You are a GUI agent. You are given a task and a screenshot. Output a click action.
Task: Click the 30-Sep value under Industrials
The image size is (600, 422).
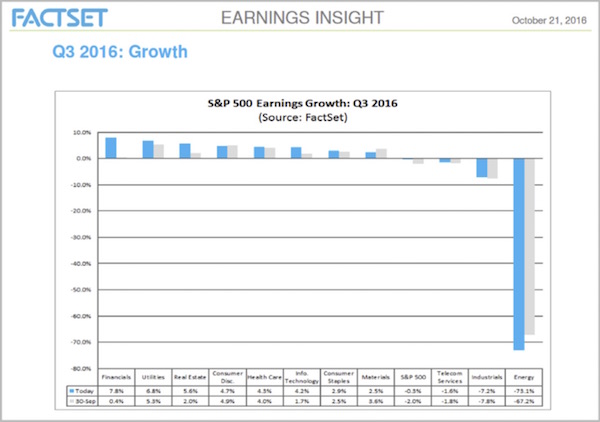[487, 401]
